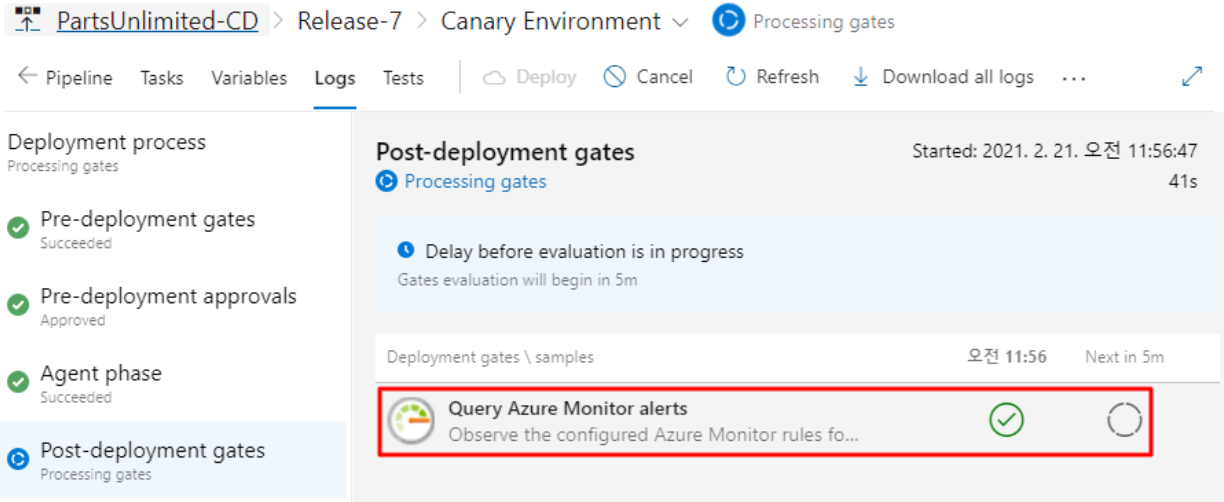The height and width of the screenshot is (502, 1224).
Task: Switch to the Variables tab
Action: click(249, 77)
